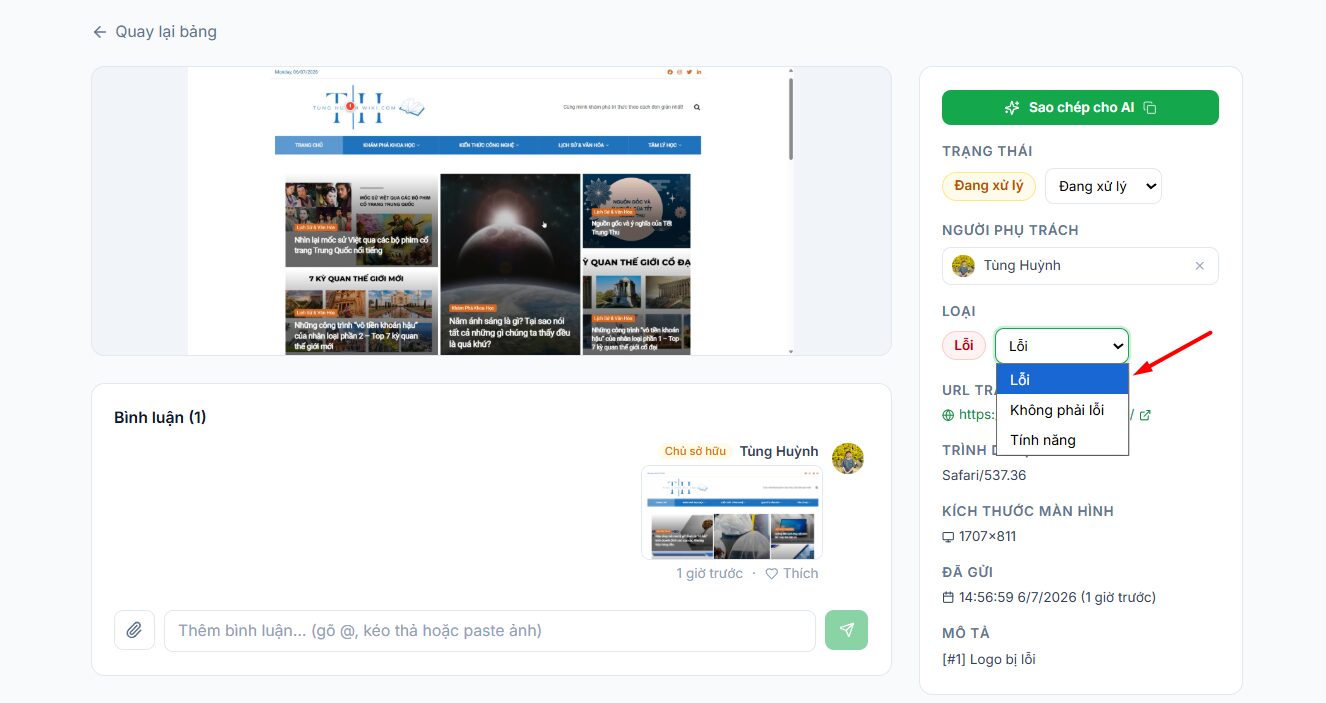Click Tùng Huỳnh assignee avatar
The image size is (1326, 703).
pos(963,266)
